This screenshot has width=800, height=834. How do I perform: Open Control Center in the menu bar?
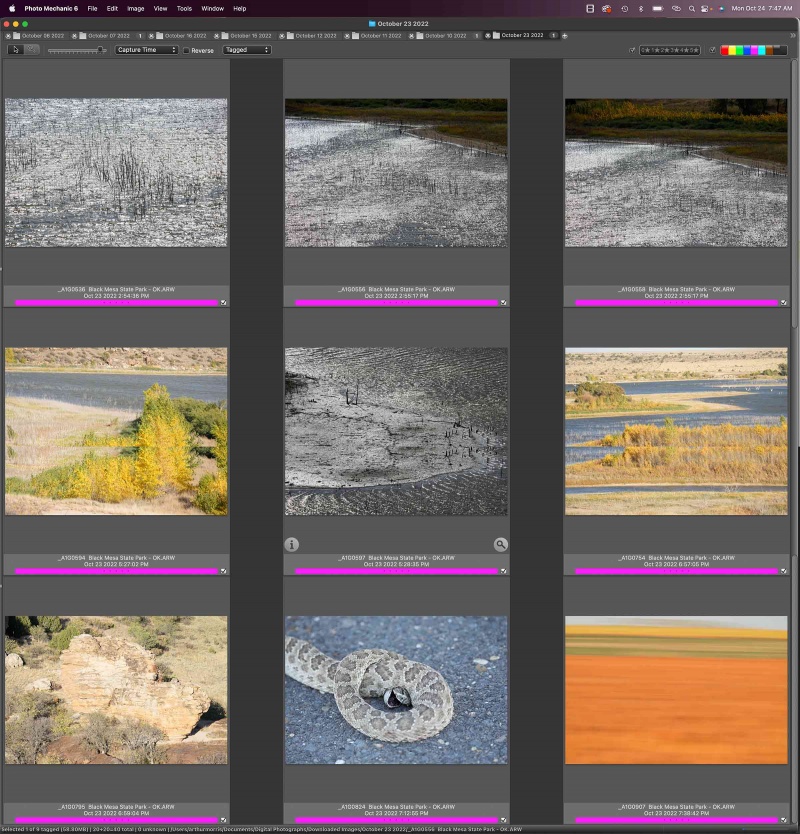[705, 9]
